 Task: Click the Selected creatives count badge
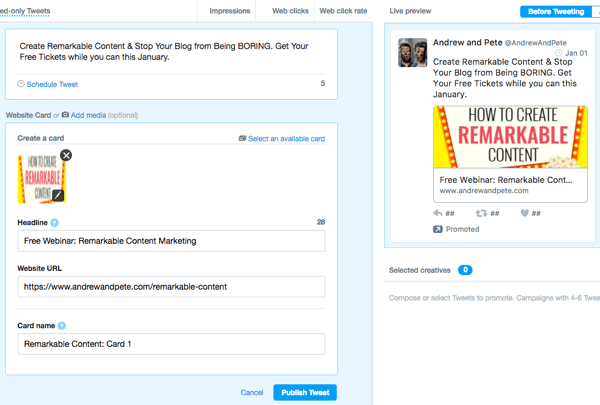(465, 270)
